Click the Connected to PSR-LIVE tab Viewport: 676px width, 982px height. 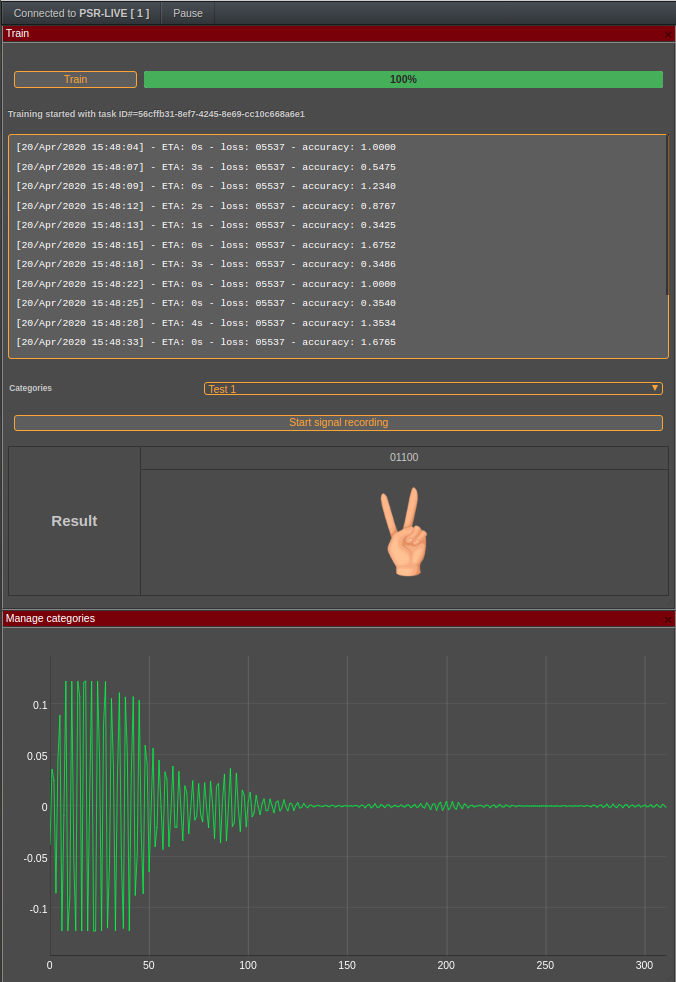point(81,13)
